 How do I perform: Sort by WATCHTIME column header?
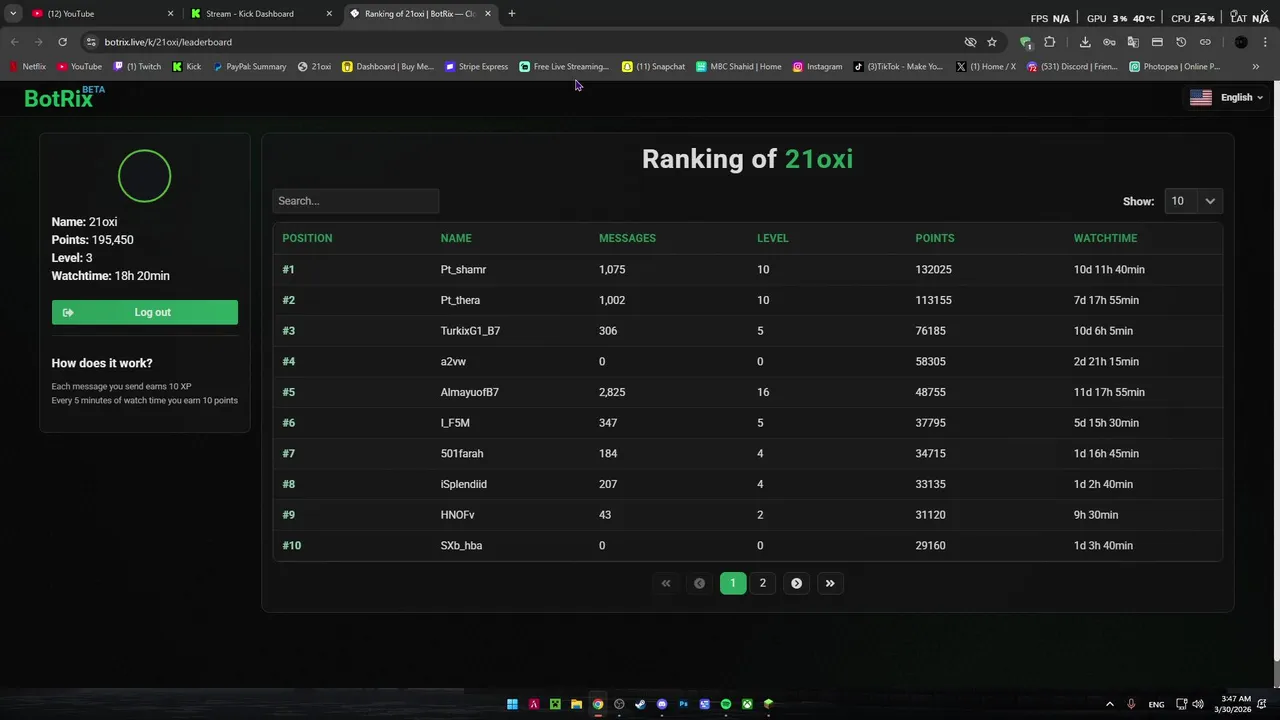1105,238
